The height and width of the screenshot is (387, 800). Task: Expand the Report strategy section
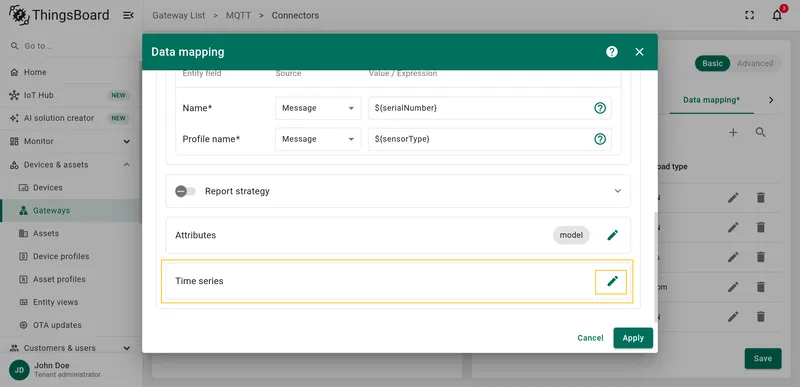(617, 191)
